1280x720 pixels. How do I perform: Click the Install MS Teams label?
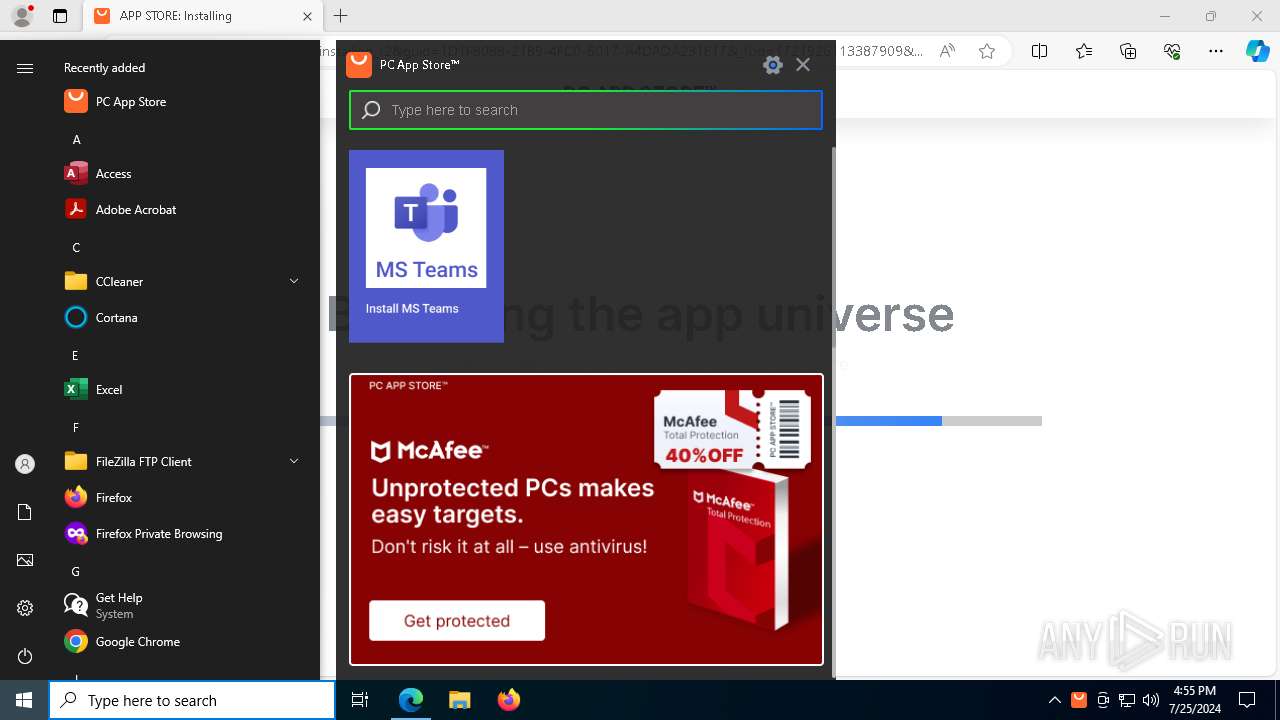click(412, 308)
